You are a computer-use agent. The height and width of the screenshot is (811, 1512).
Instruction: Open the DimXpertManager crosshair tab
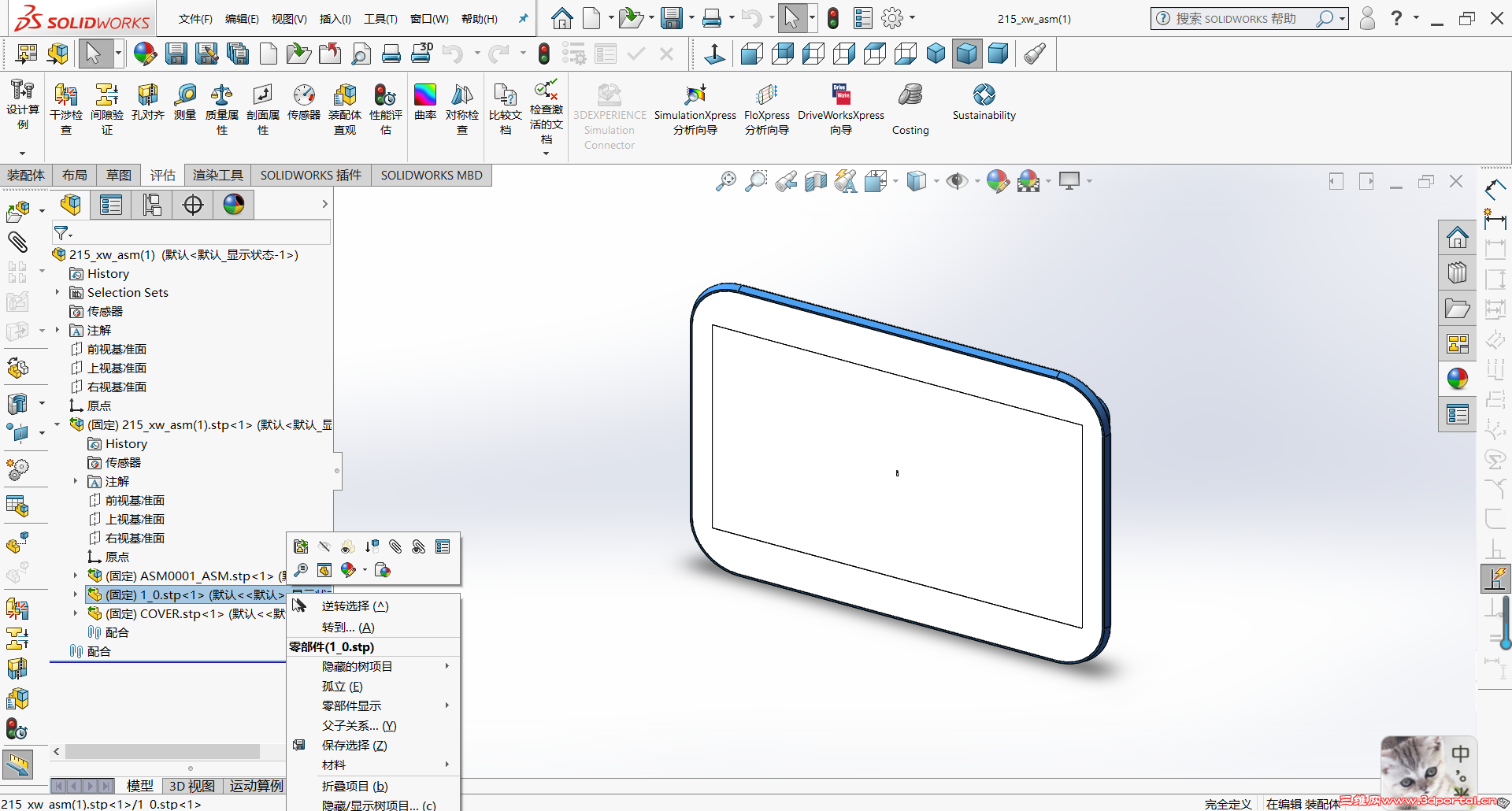193,206
